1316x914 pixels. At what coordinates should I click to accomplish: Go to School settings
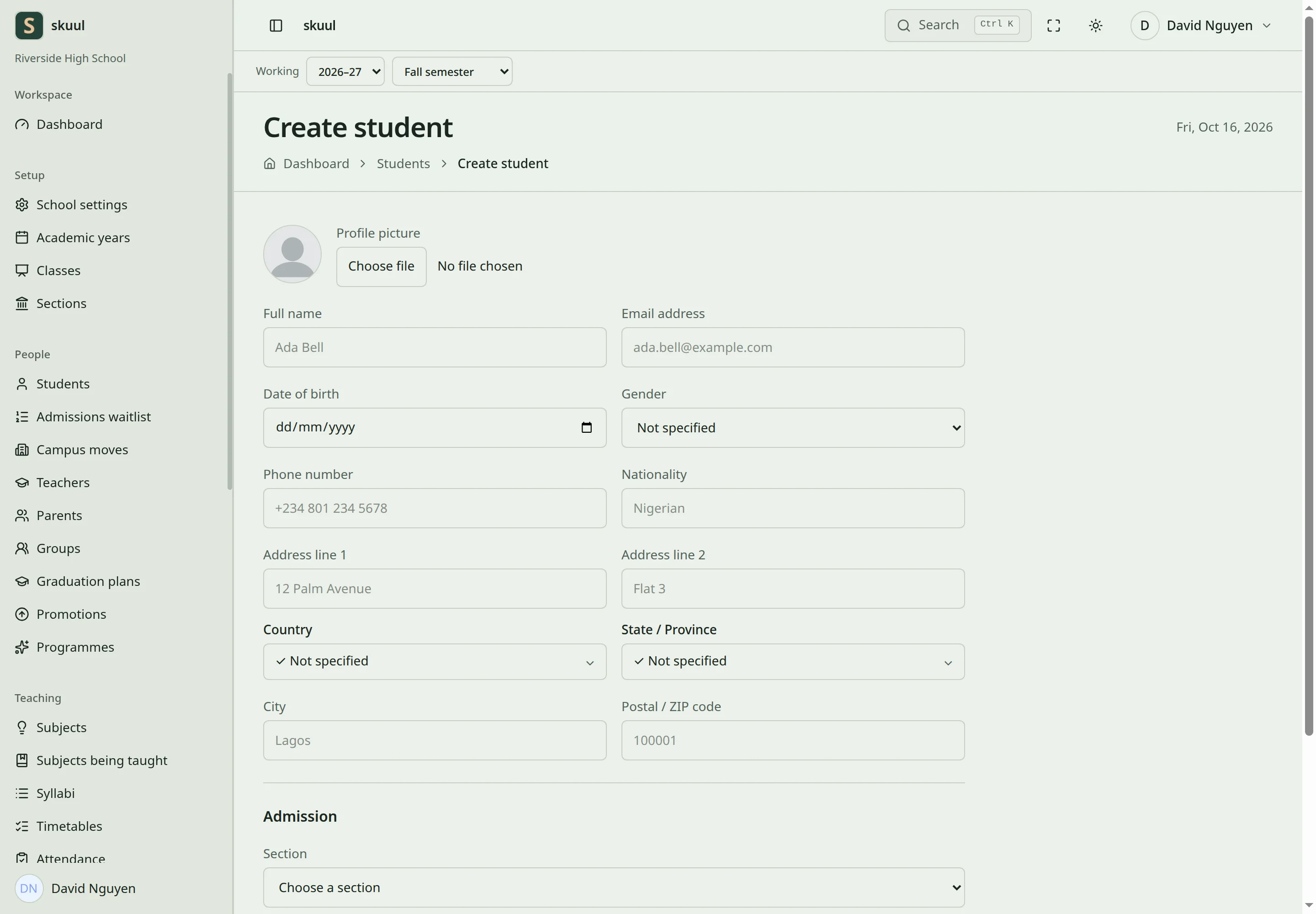click(x=71, y=205)
